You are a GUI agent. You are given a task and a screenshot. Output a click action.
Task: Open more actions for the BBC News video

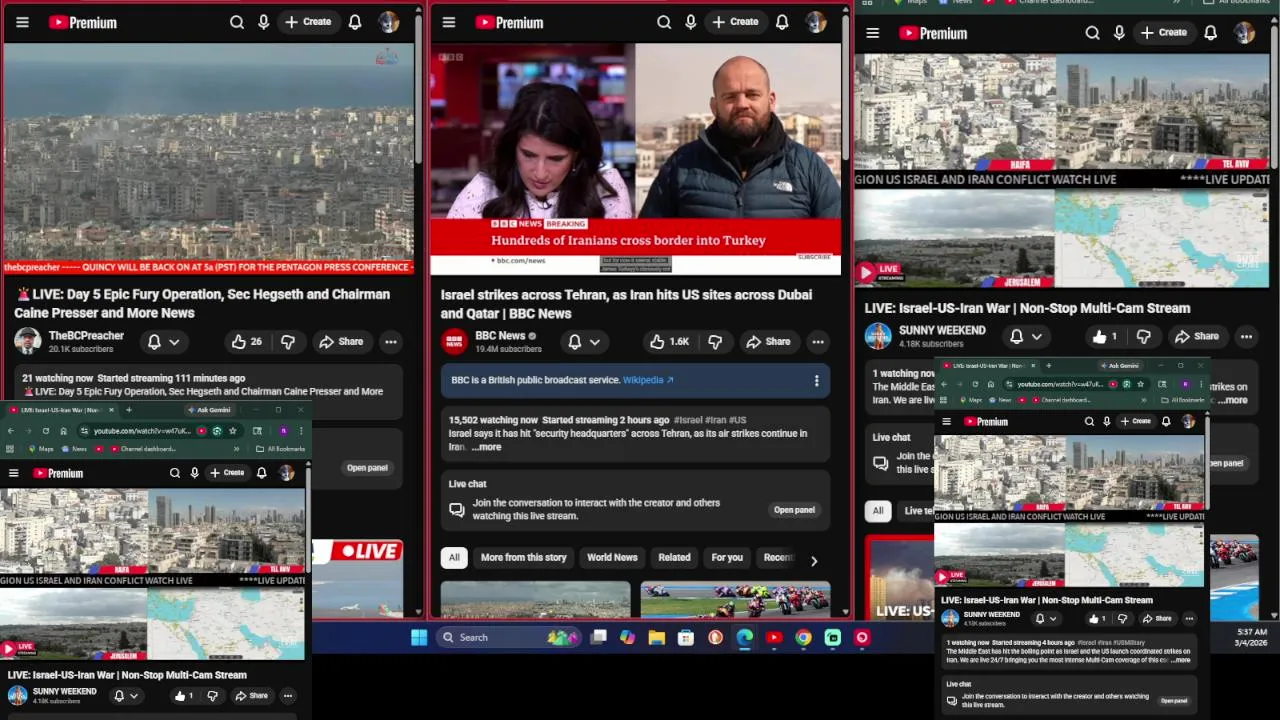pyautogui.click(x=818, y=342)
